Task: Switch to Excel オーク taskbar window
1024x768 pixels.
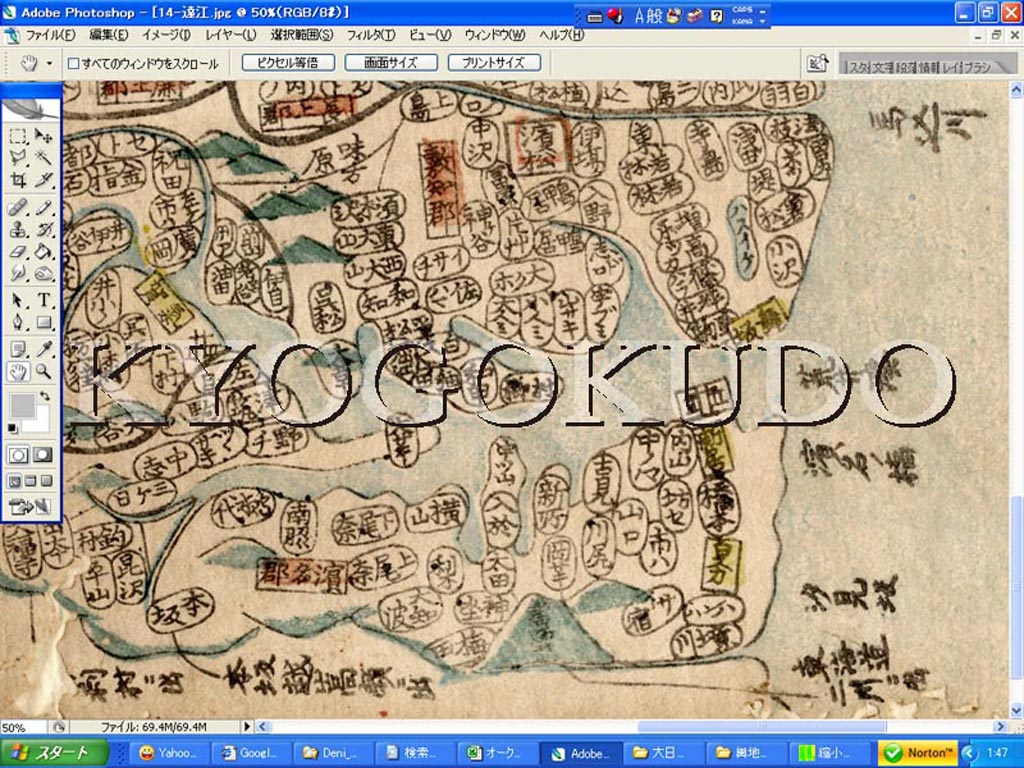Action: click(499, 753)
